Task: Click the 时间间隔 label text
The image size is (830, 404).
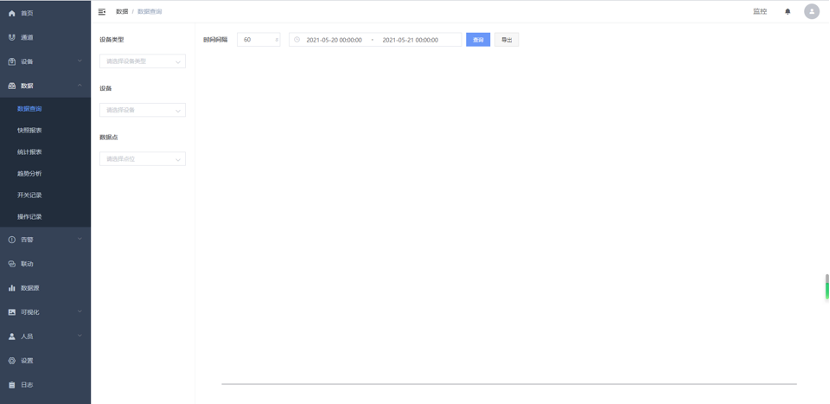Action: 215,40
